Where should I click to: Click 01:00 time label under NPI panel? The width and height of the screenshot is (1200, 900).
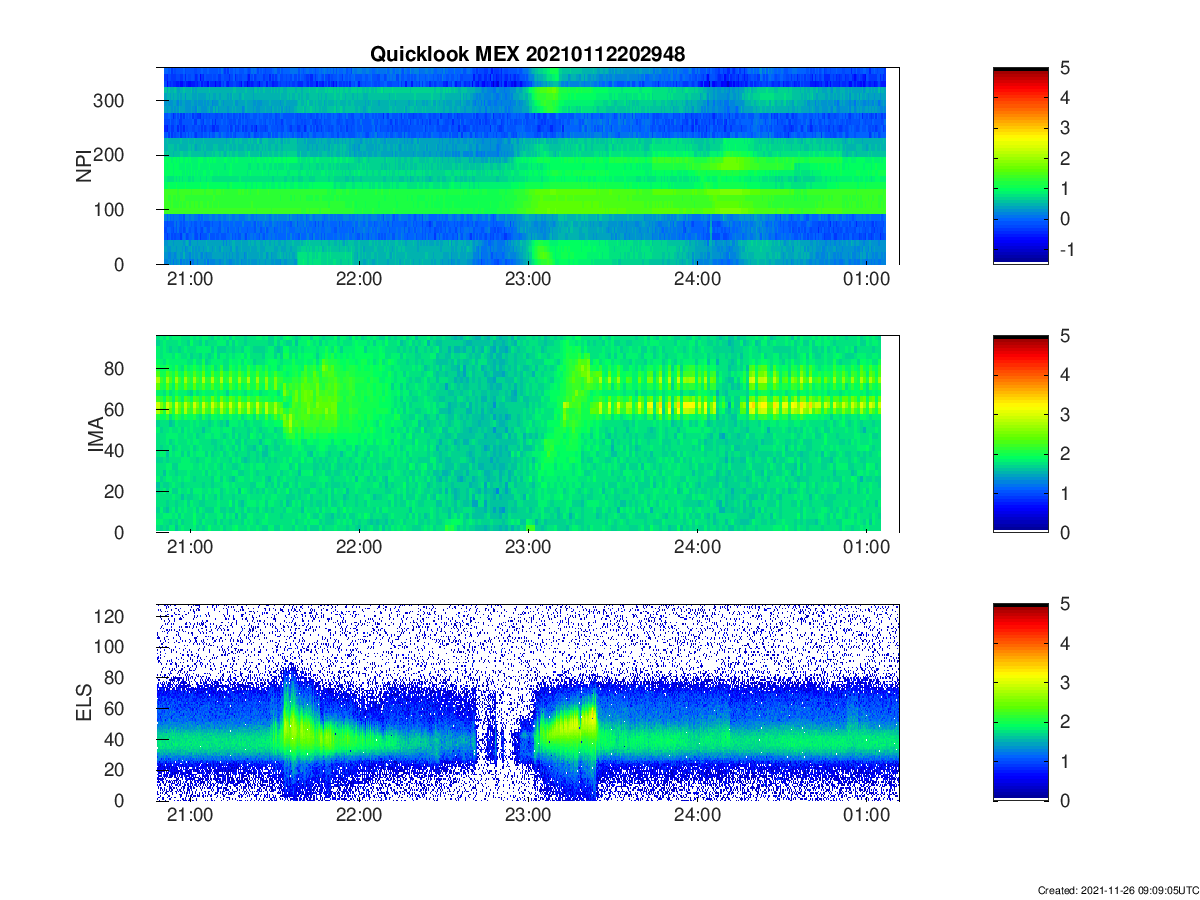(x=867, y=281)
